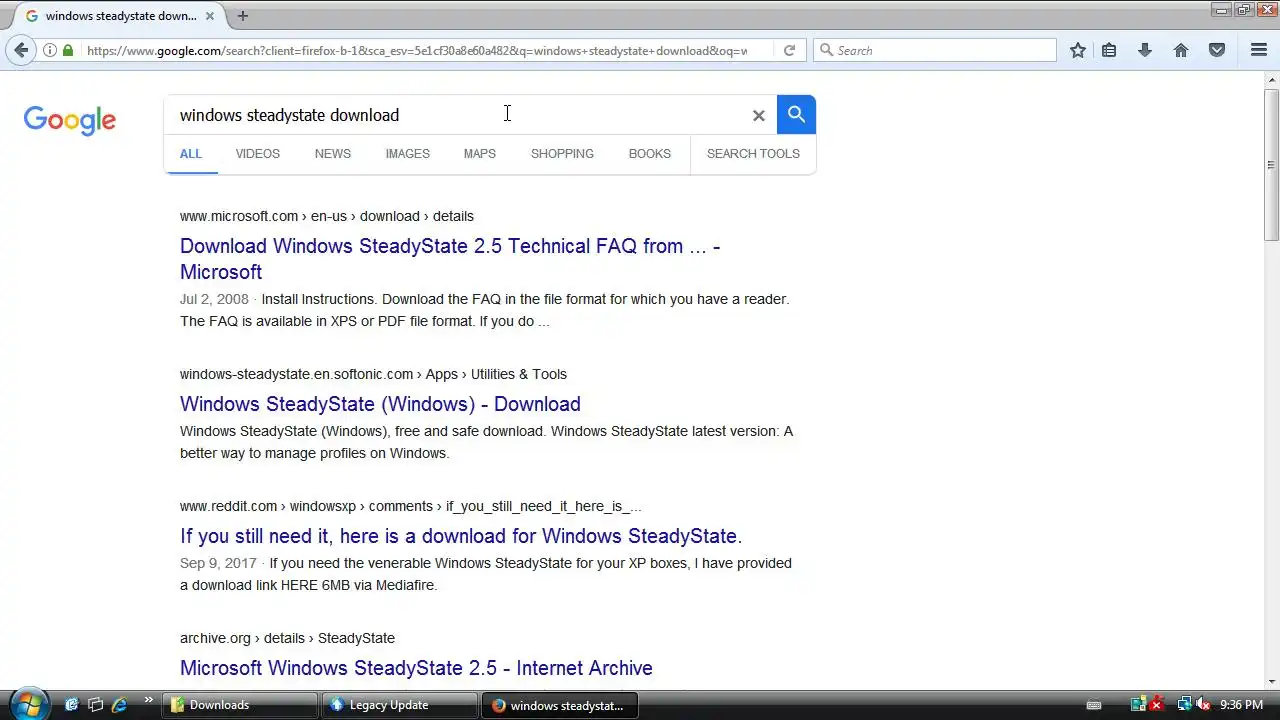
Task: Submit the Google search with the blue magnifier
Action: tap(796, 114)
